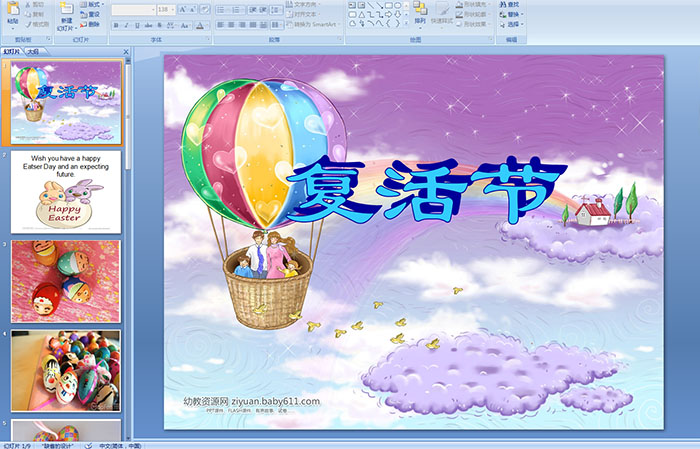Select the Arrow line shape

[379, 5]
